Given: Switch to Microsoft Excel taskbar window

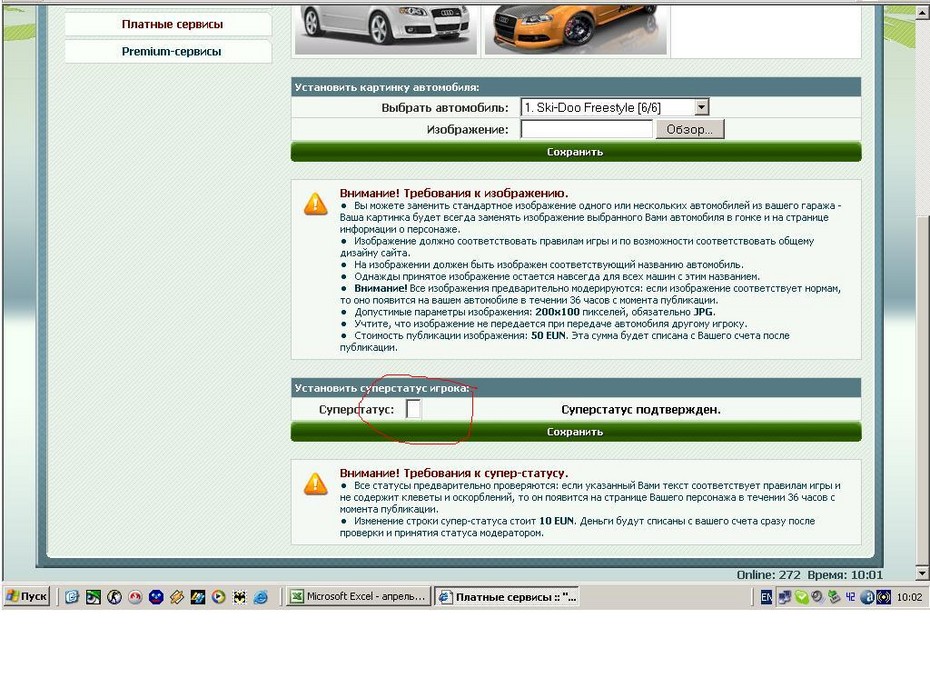Looking at the screenshot, I should pos(358,597).
